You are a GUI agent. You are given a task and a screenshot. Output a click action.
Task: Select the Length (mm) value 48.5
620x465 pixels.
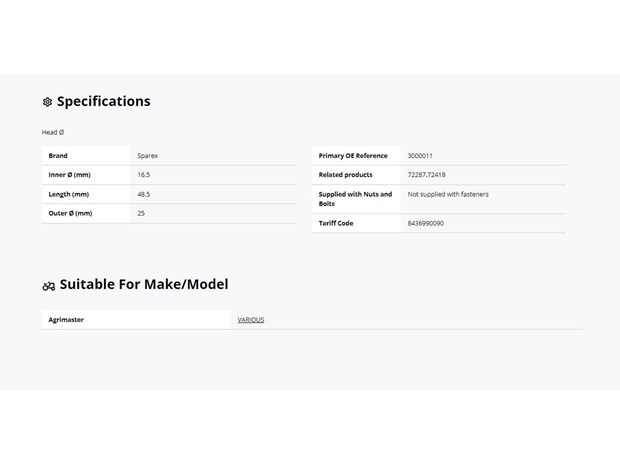144,194
